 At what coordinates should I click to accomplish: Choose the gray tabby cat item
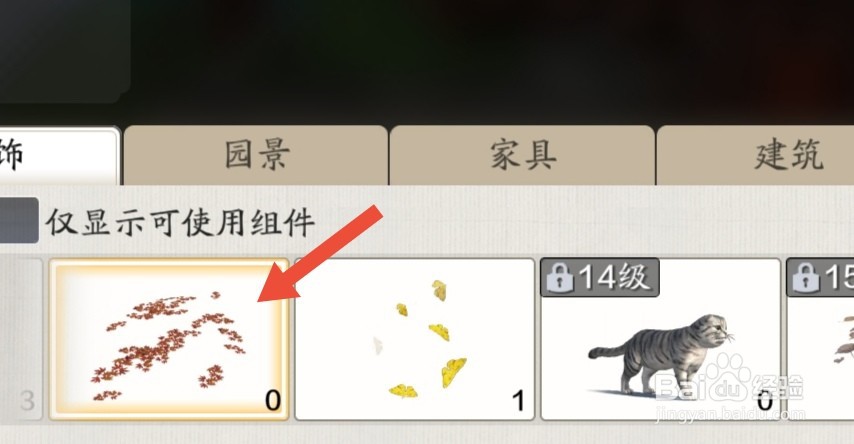pyautogui.click(x=661, y=339)
